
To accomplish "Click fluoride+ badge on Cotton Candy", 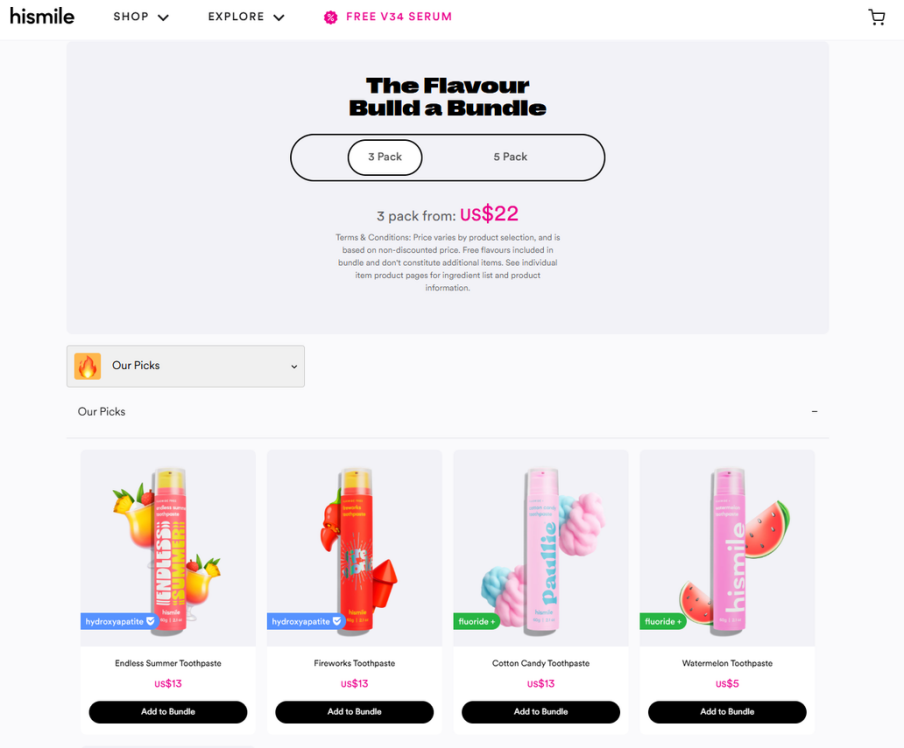I will coord(476,621).
